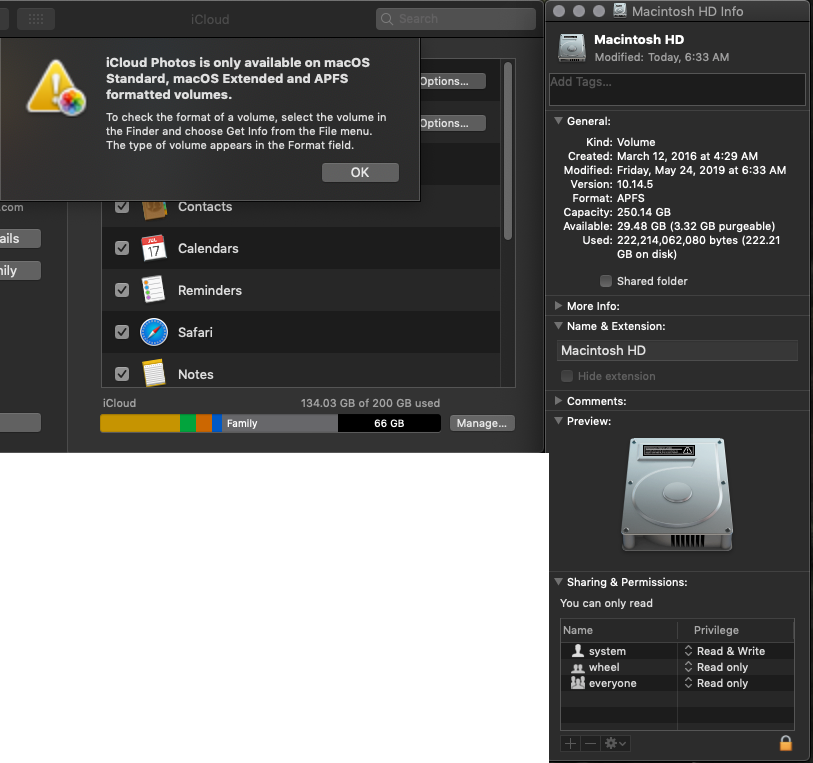Uncheck the Safari checkbox
This screenshot has width=813, height=763.
pyautogui.click(x=122, y=332)
